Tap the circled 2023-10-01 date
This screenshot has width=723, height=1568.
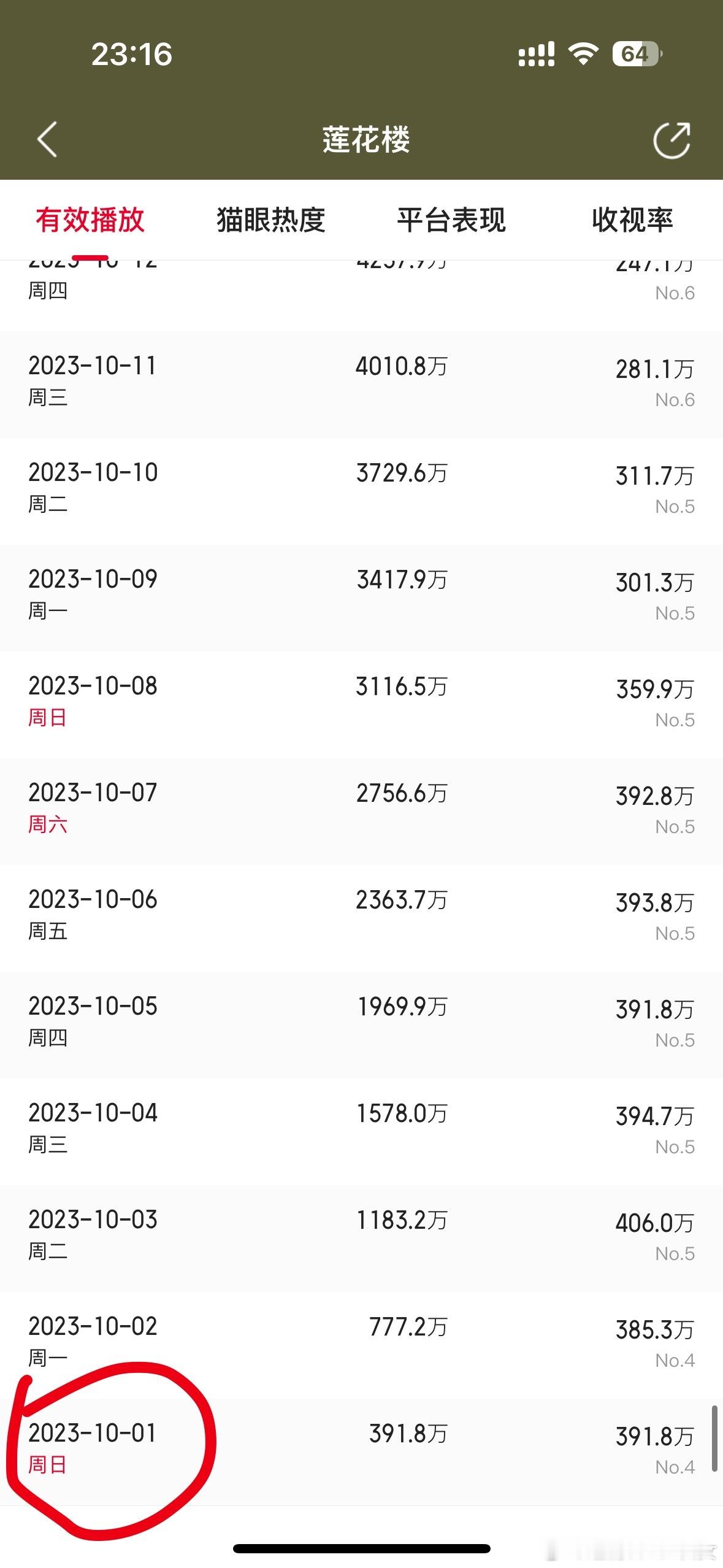pos(93,1433)
